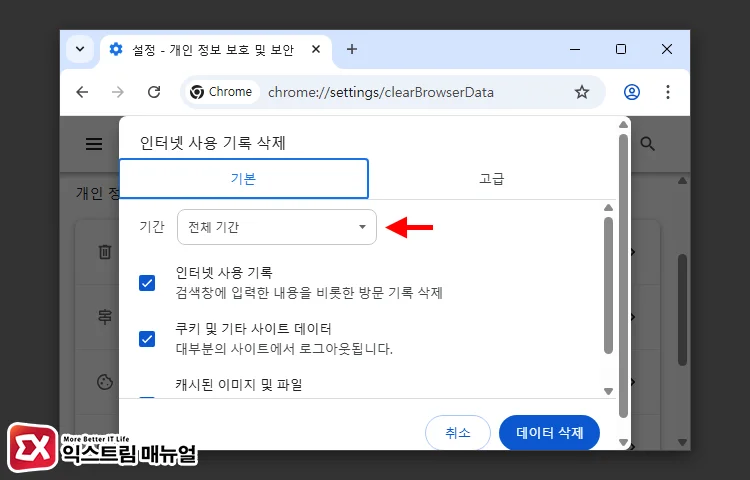Click inner list scroll-down arrow

pyautogui.click(x=608, y=391)
